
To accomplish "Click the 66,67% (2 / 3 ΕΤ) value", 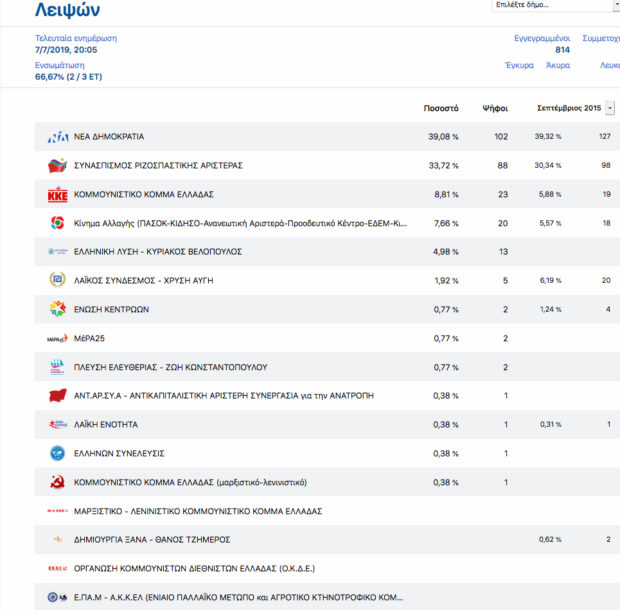I will coord(68,77).
